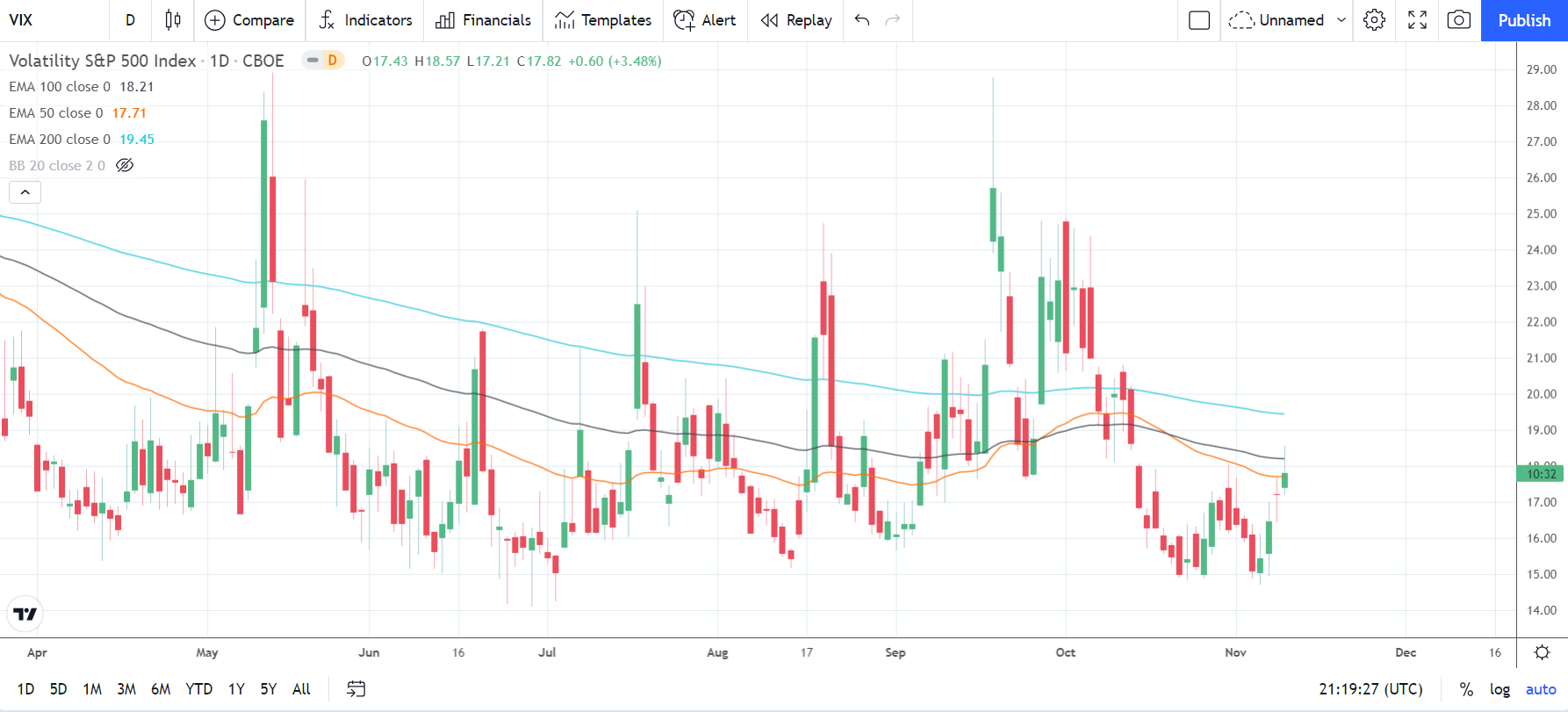
Task: Click the undo arrow
Action: pyautogui.click(x=862, y=20)
